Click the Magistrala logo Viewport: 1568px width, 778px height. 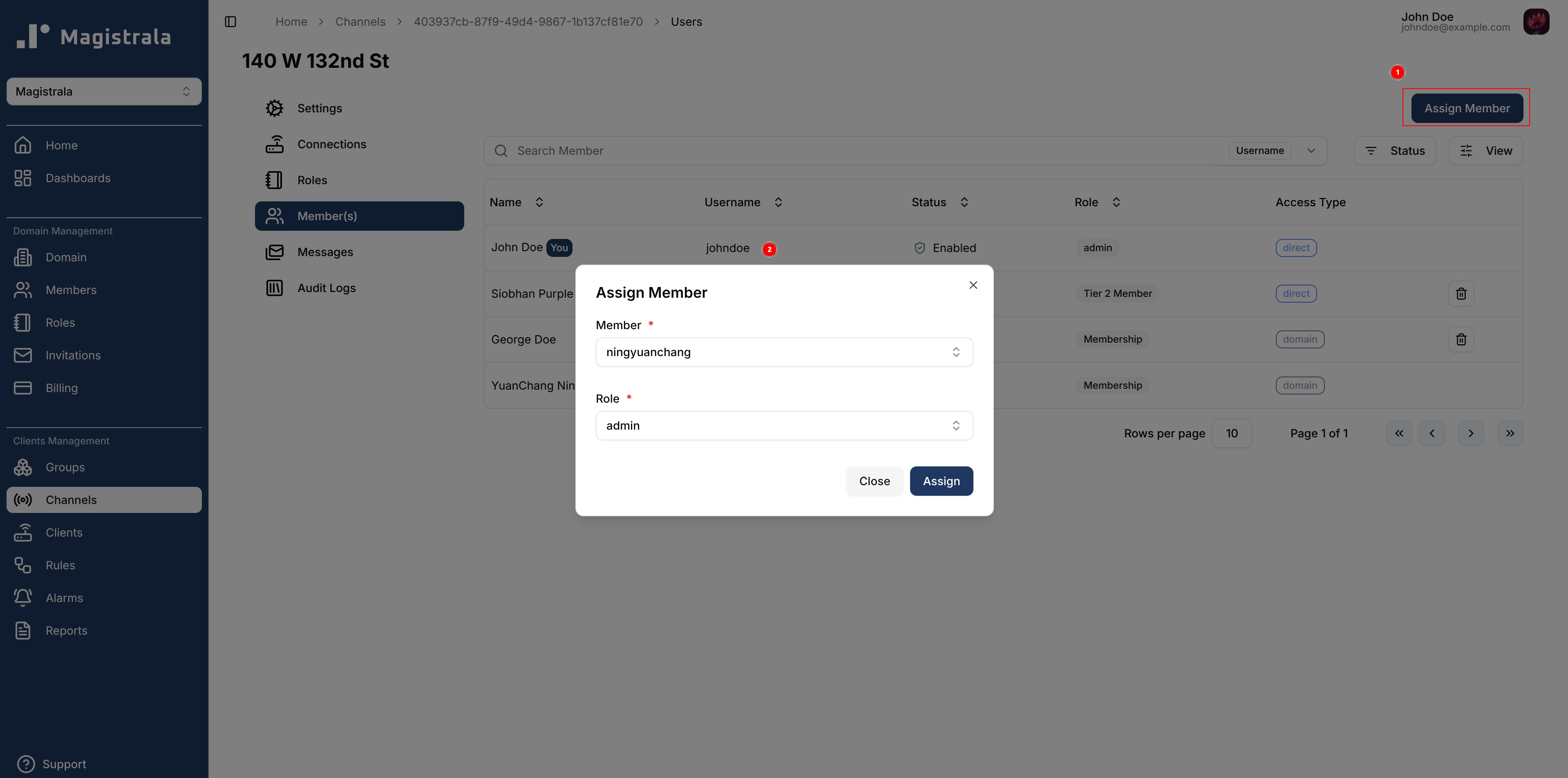(x=93, y=36)
